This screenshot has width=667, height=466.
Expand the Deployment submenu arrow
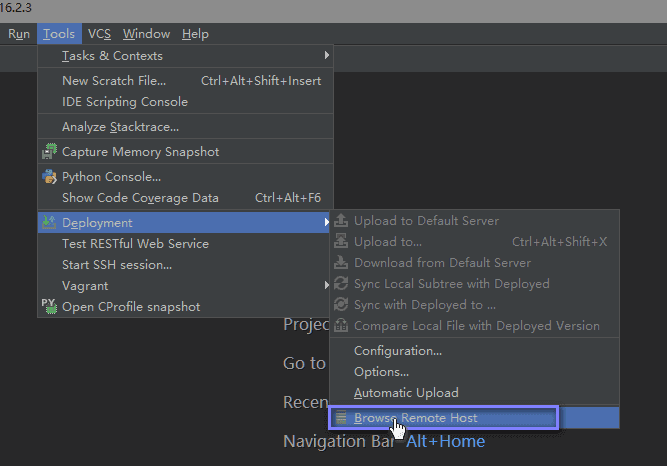[326, 222]
